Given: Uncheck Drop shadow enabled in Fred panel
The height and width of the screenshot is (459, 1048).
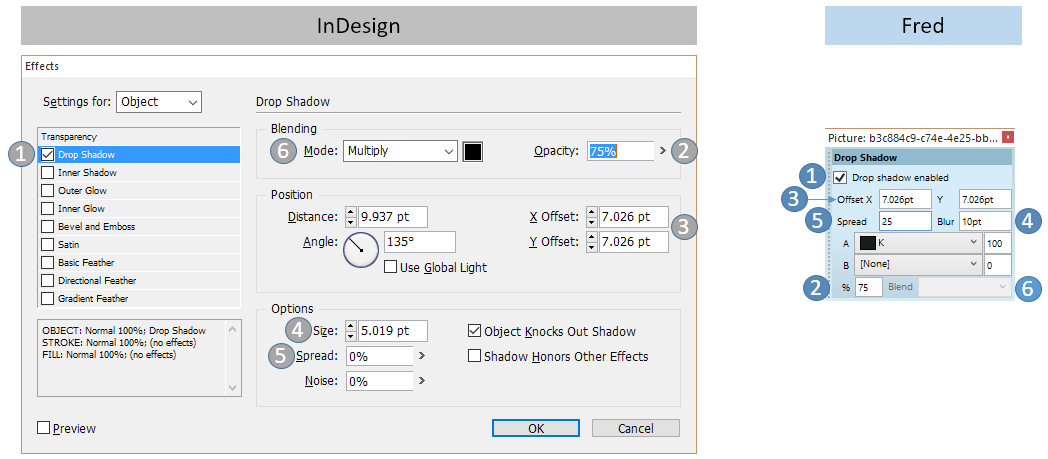Looking at the screenshot, I should pos(839,178).
